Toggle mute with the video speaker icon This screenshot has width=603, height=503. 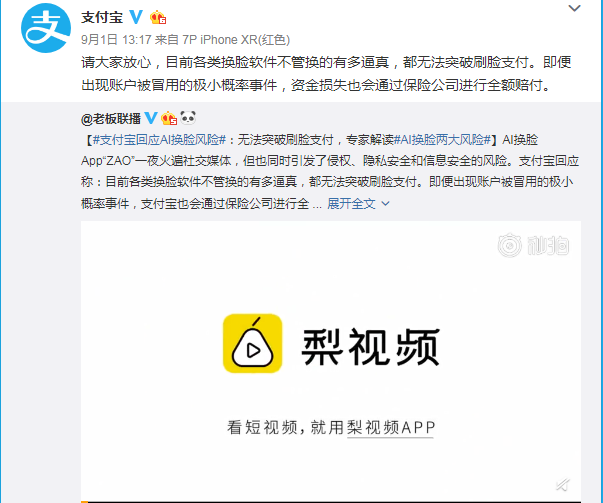click(x=563, y=485)
